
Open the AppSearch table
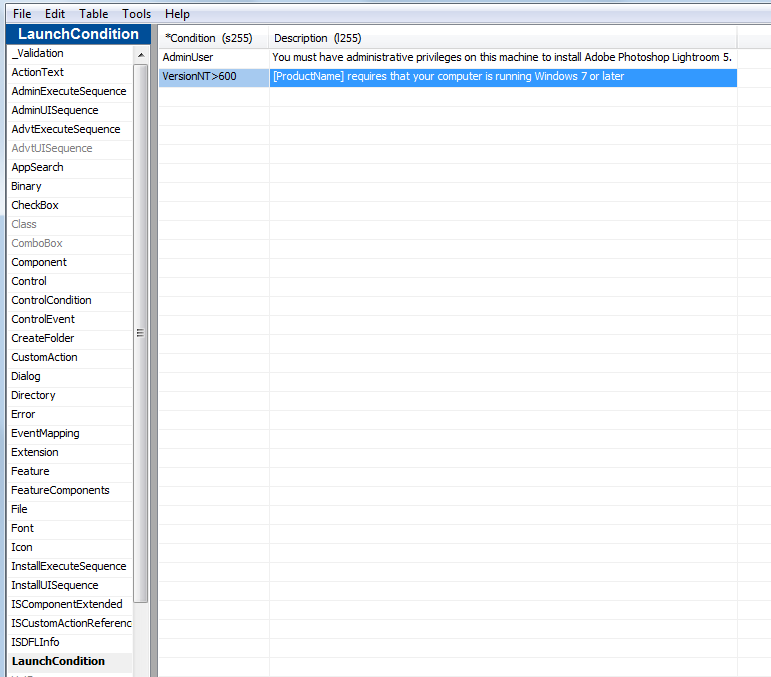37,167
